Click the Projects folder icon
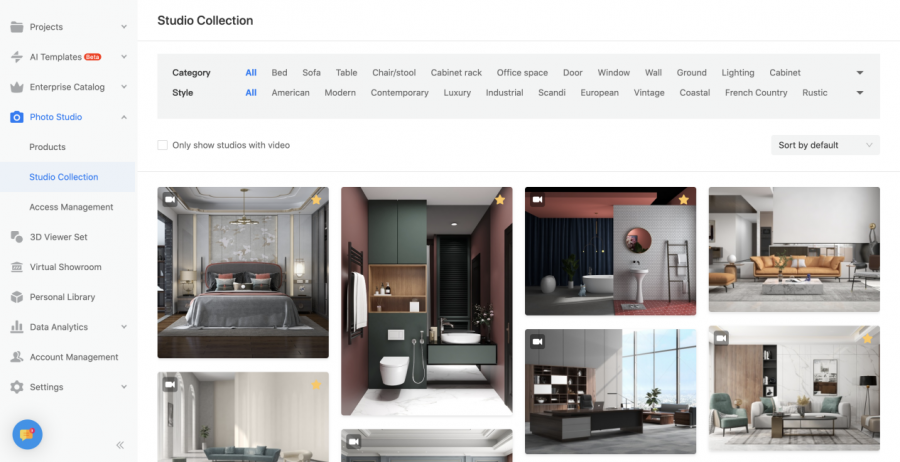Screen dimensions: 900x462 17,27
